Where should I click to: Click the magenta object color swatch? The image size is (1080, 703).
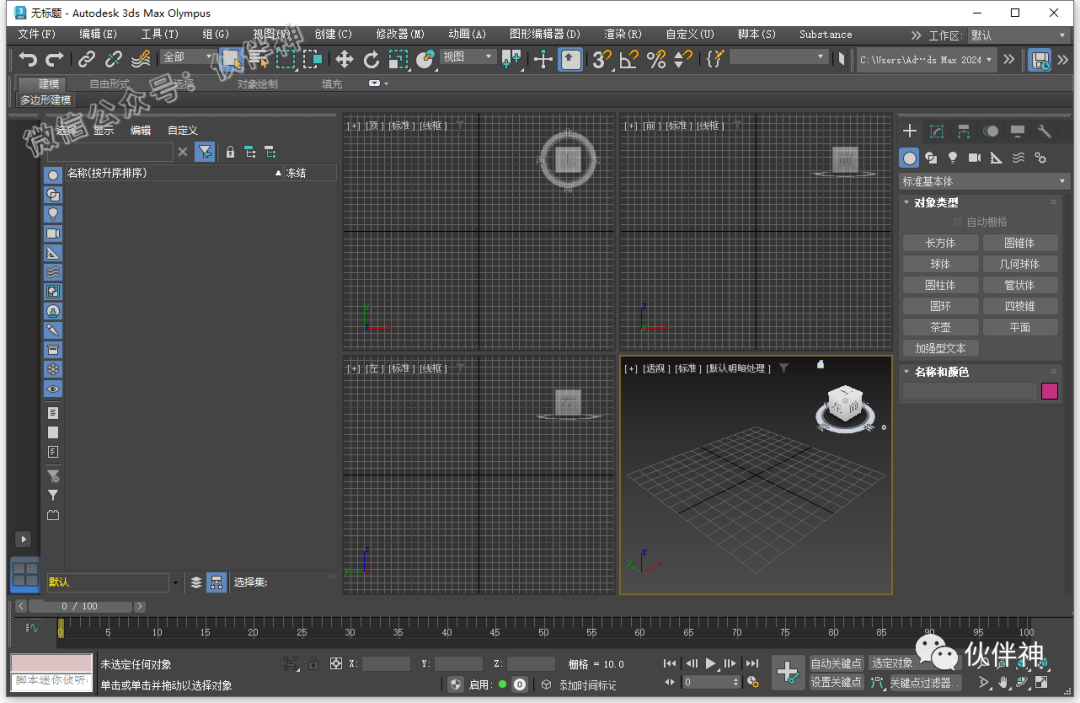click(1049, 391)
